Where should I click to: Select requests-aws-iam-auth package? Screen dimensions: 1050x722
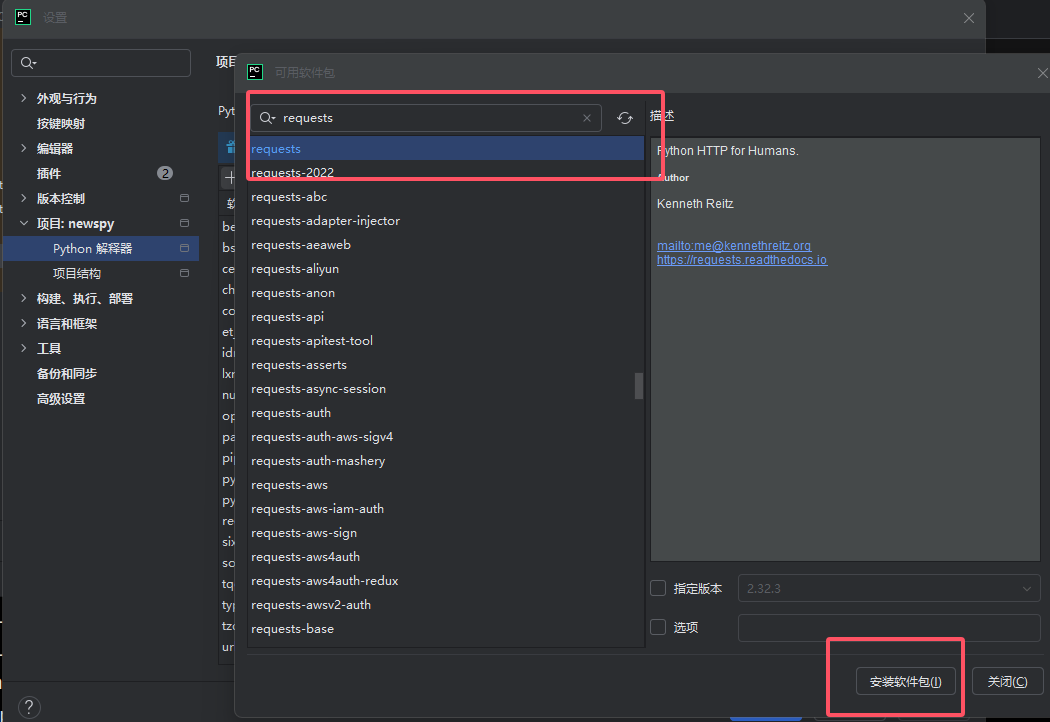pyautogui.click(x=446, y=509)
